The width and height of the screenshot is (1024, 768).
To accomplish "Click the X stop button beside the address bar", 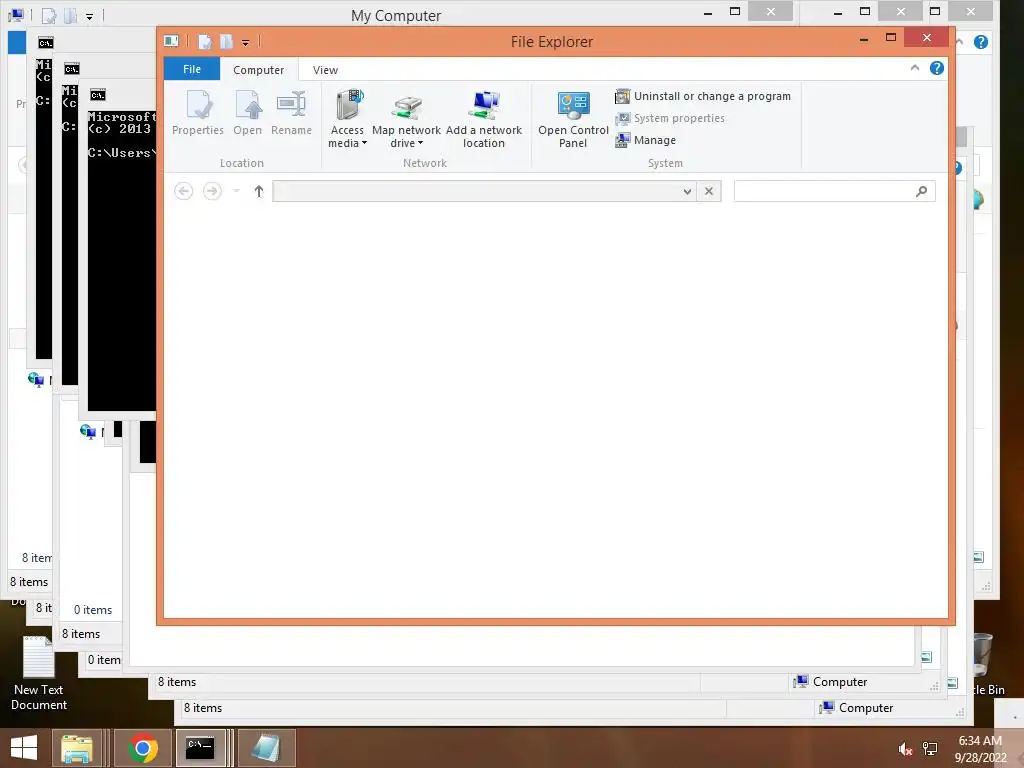I will click(709, 191).
